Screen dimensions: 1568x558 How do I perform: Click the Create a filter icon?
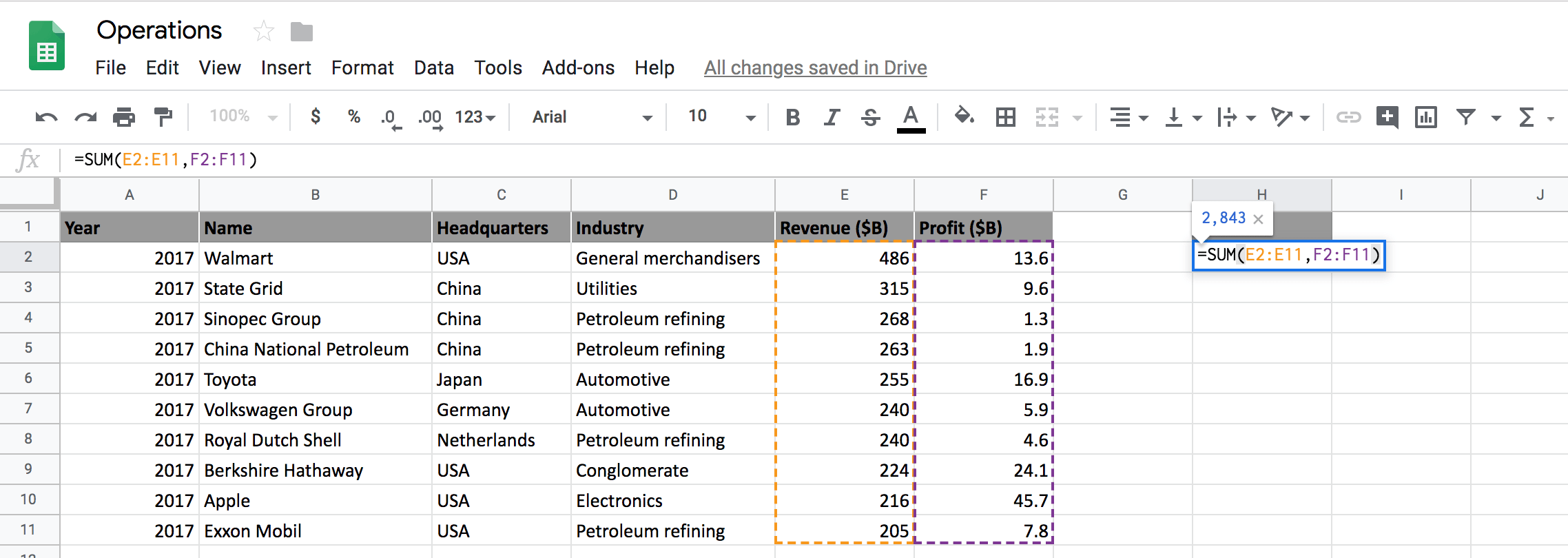(x=1466, y=117)
